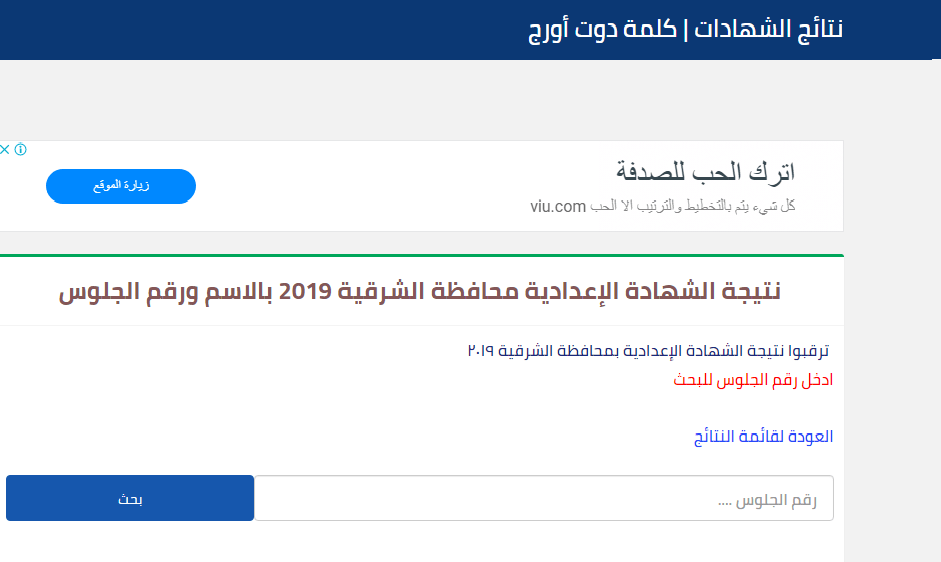Click the blue زيارة الموقع ad button
This screenshot has width=941, height=562.
(121, 186)
